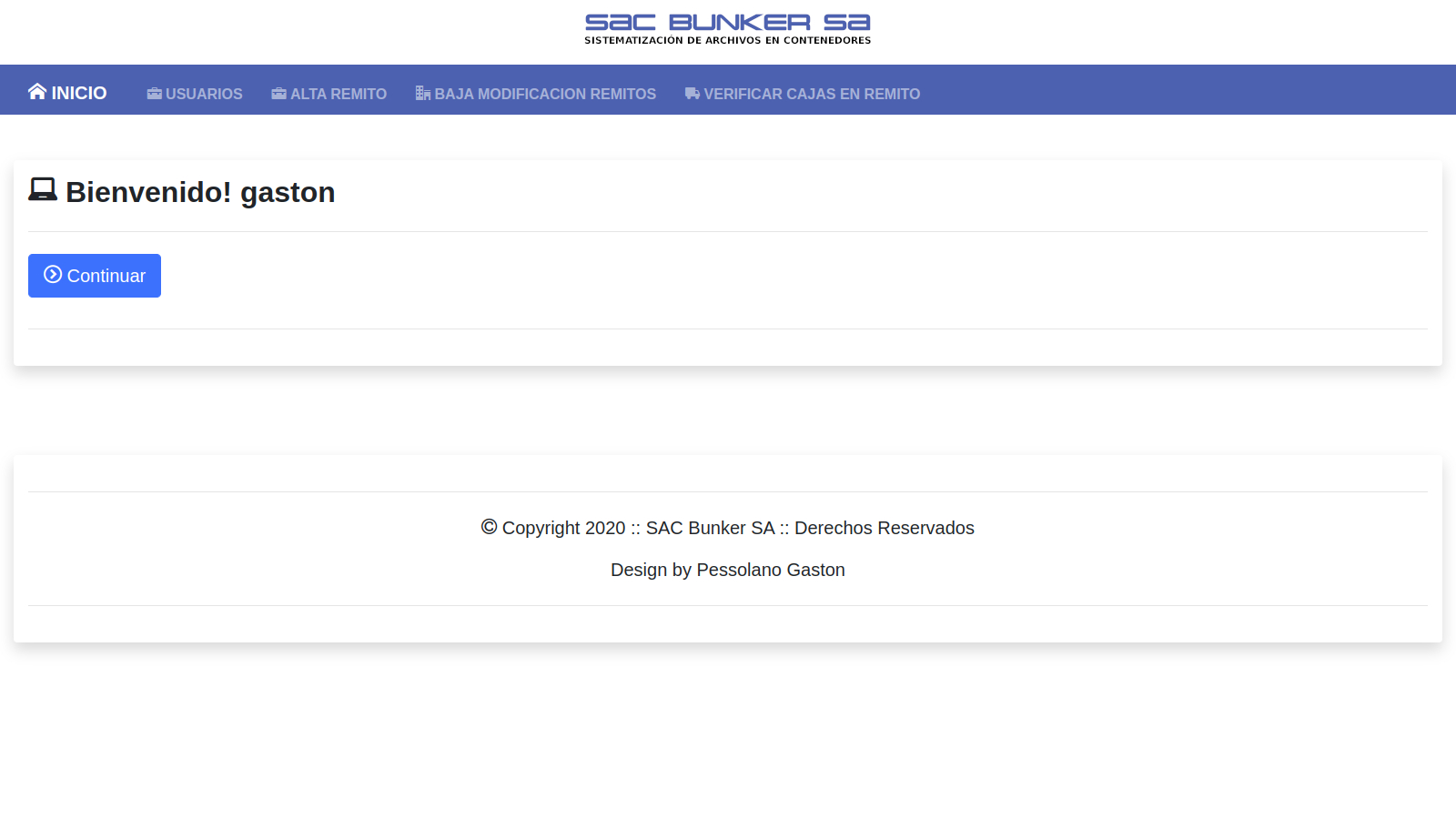Click the Design by Pessolano Gaston credit
The image size is (1456, 819).
point(727,570)
